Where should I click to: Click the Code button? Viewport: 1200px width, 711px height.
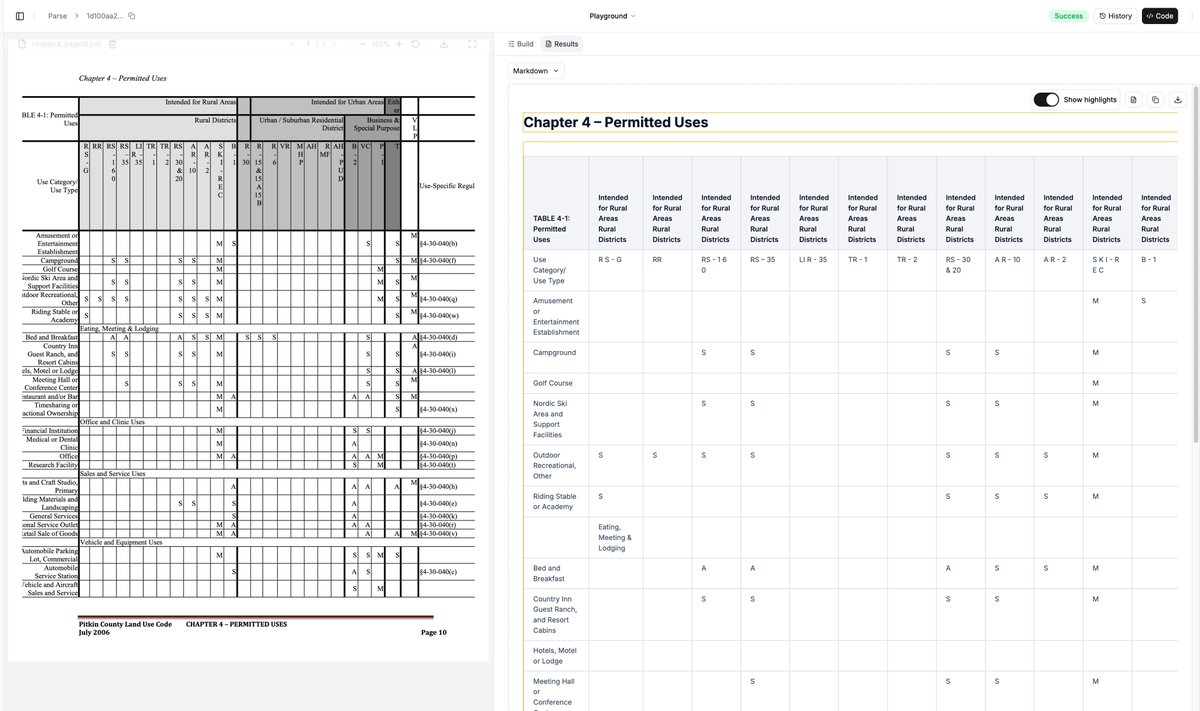[x=1158, y=15]
